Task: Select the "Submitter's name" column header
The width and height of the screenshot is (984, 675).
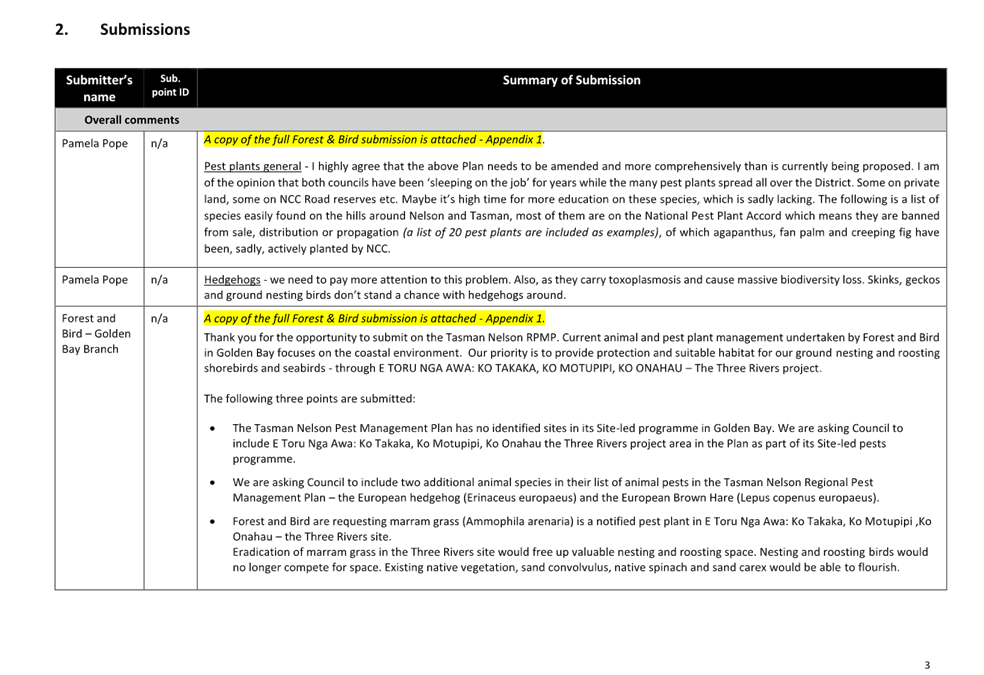Action: pyautogui.click(x=99, y=88)
